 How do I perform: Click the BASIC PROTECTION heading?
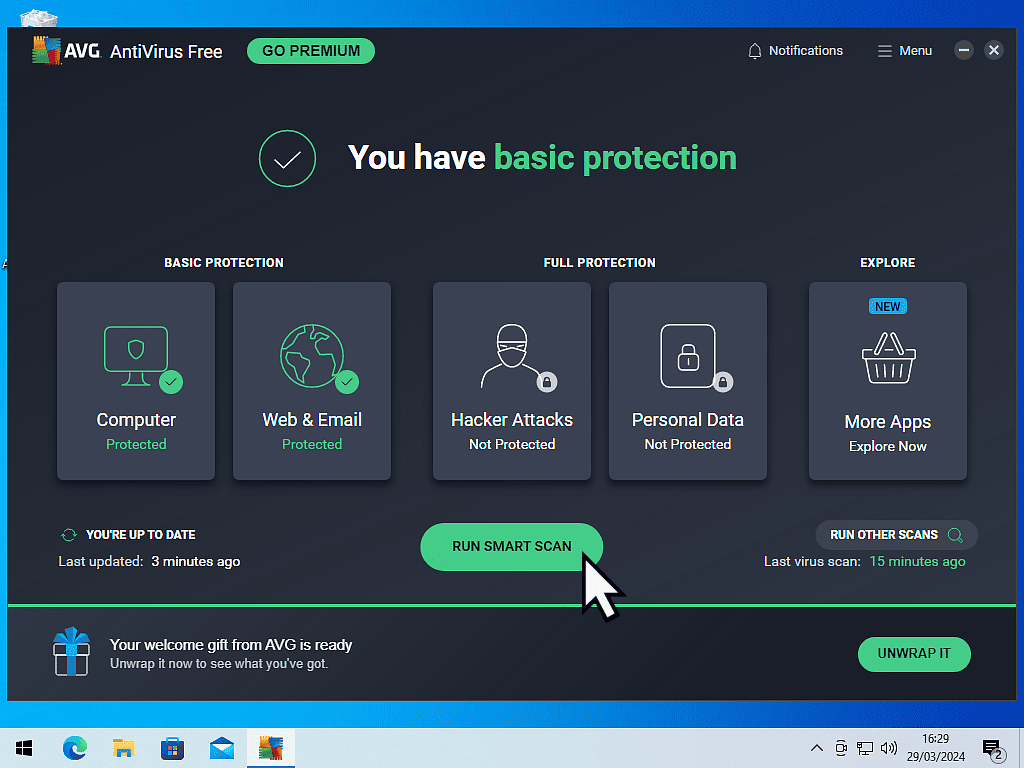pos(224,263)
